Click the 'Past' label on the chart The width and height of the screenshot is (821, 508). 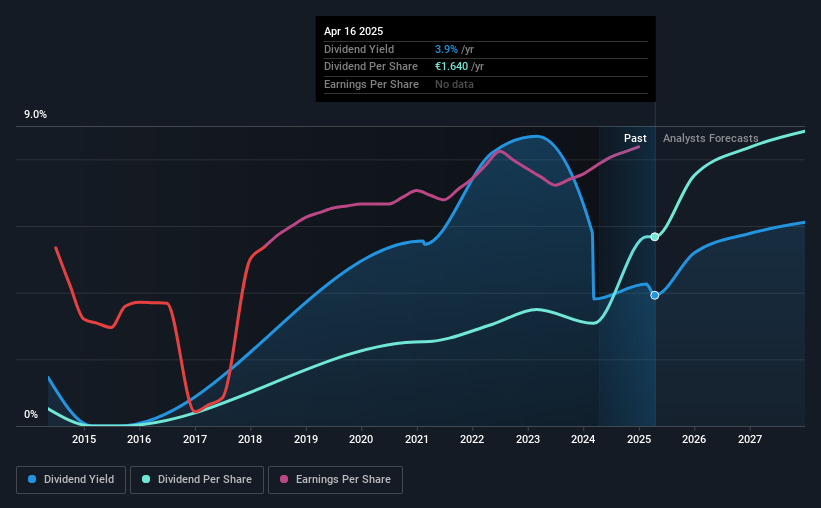635,138
